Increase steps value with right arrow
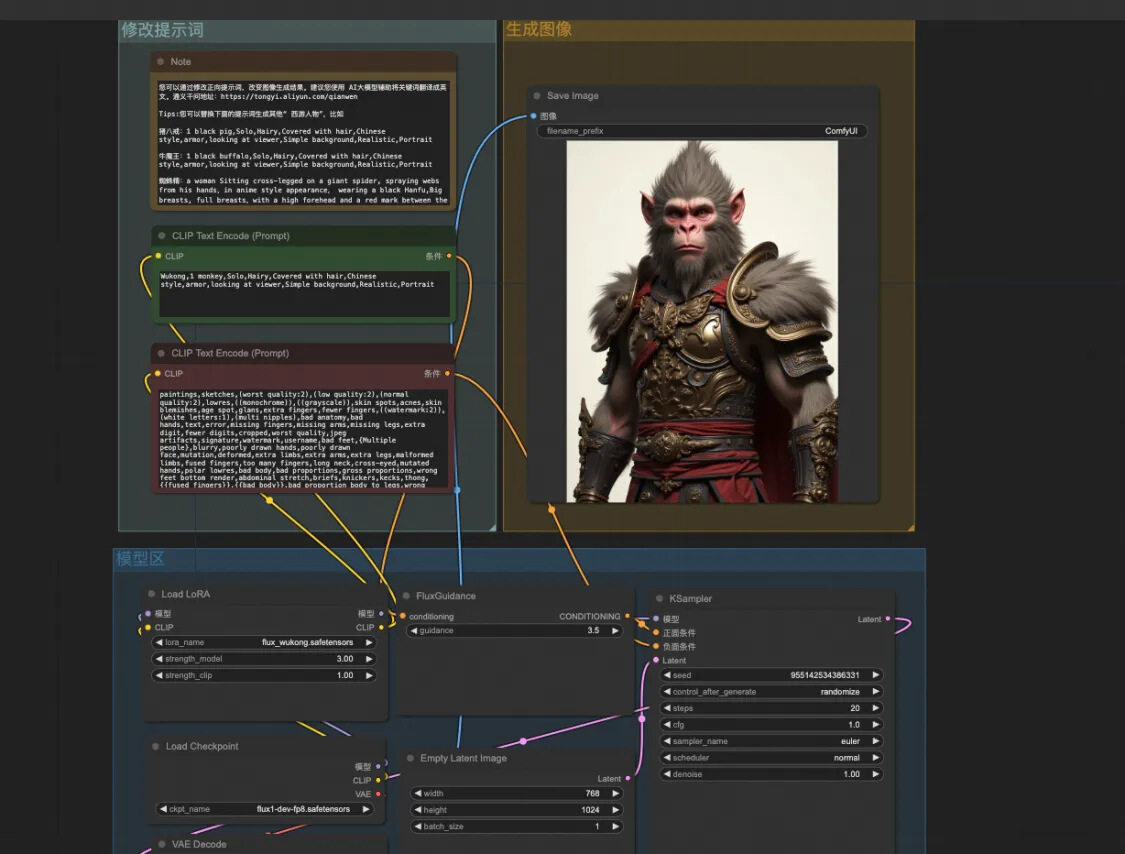The height and width of the screenshot is (854, 1125). pos(875,708)
